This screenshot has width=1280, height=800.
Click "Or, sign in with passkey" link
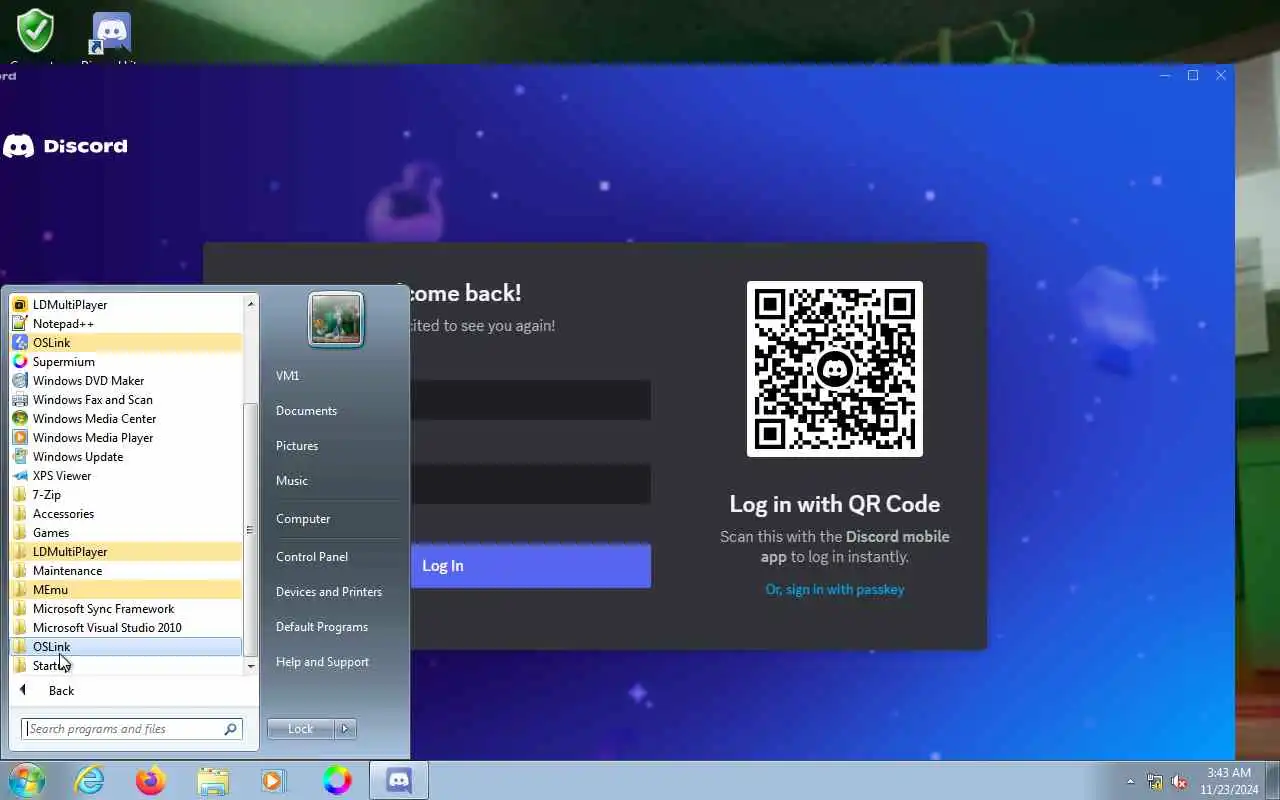pos(835,589)
